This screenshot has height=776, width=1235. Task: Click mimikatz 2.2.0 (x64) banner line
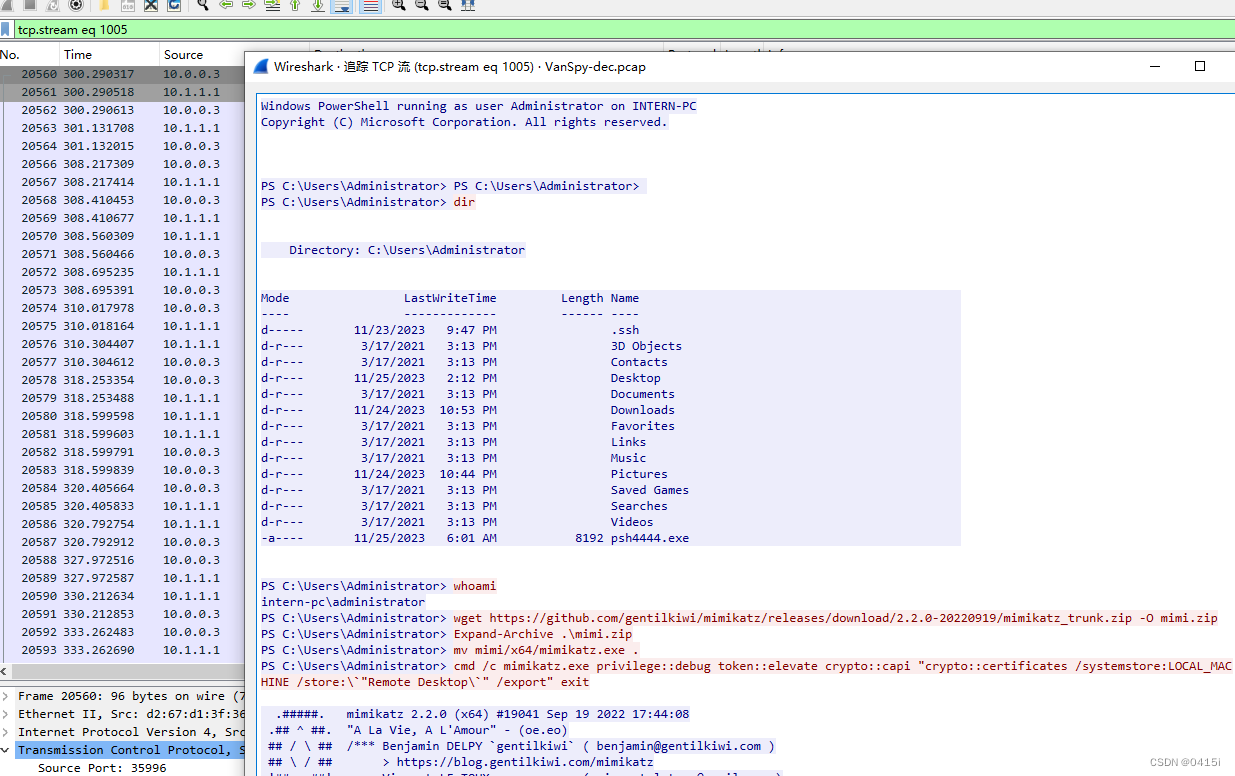coord(518,714)
